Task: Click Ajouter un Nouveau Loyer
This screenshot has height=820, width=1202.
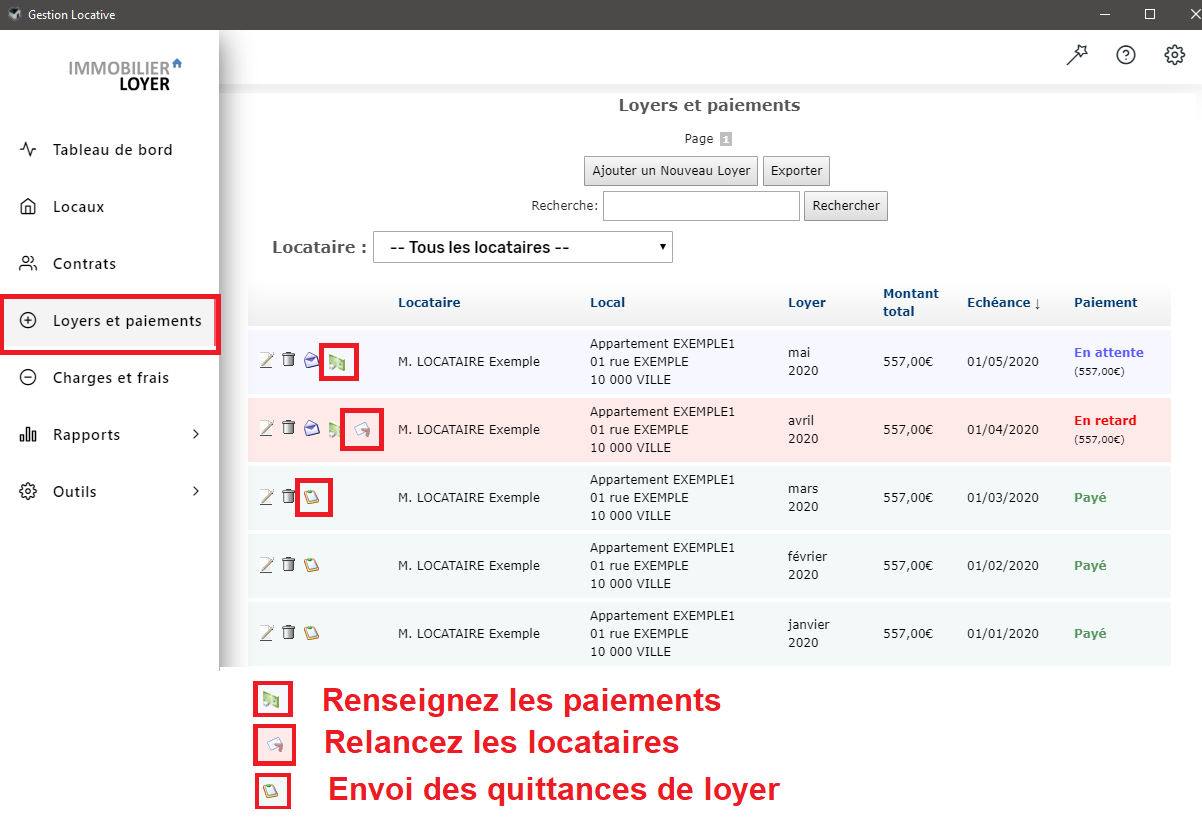Action: click(671, 171)
